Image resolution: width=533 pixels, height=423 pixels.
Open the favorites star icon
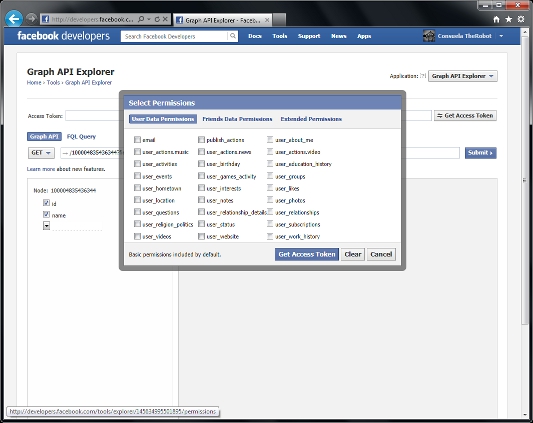(509, 19)
